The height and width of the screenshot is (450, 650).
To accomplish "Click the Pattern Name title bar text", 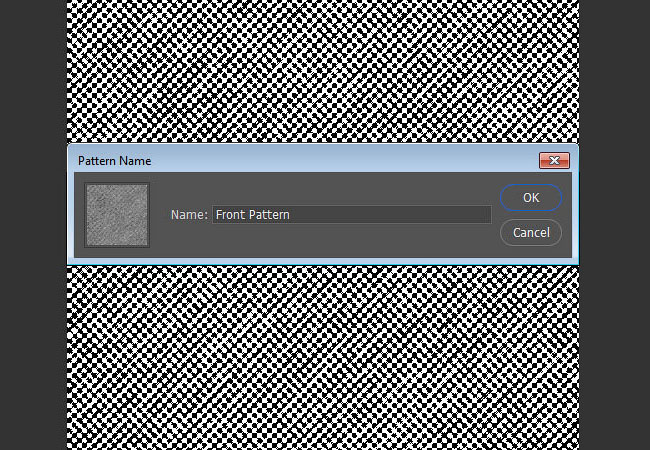I will [x=114, y=161].
